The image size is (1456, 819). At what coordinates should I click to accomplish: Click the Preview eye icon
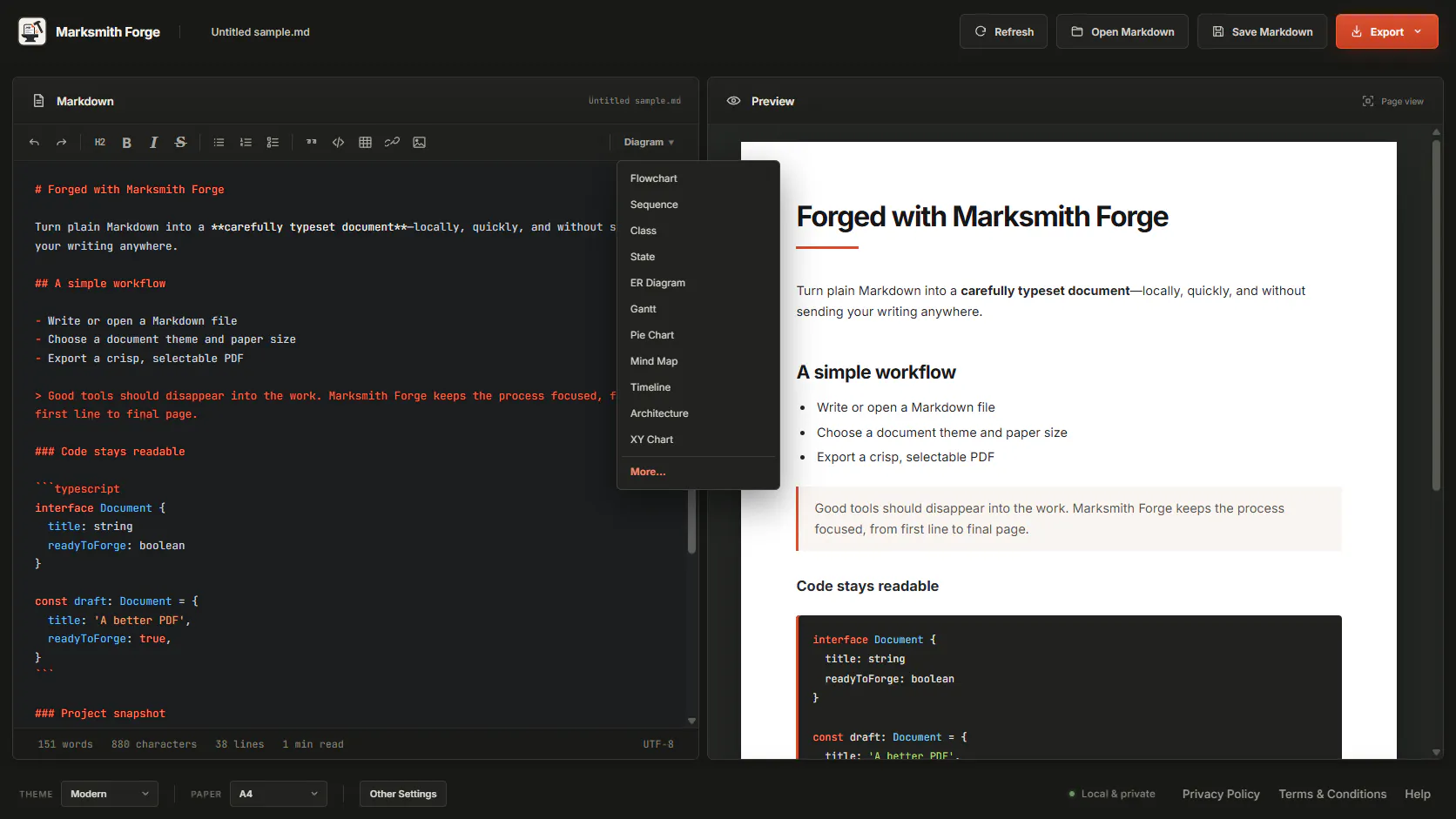click(734, 101)
